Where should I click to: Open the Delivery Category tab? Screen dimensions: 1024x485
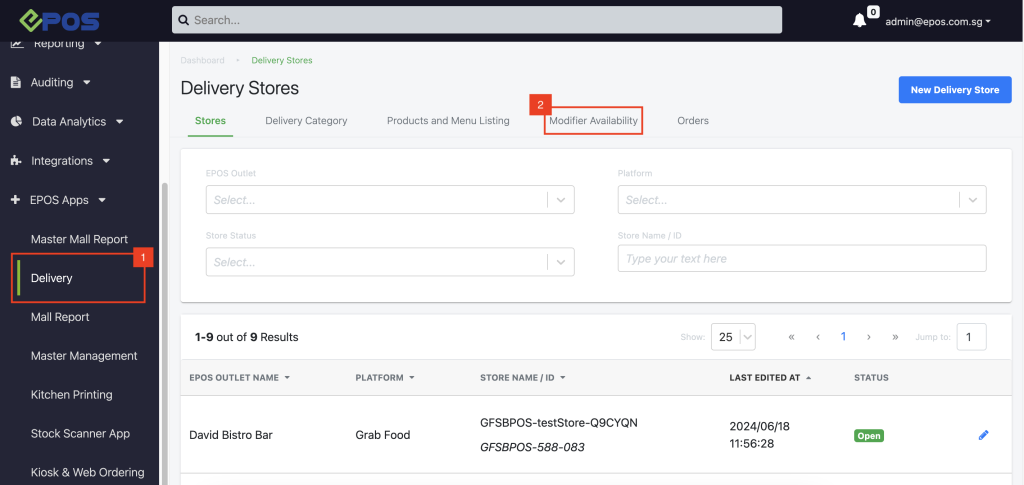[x=306, y=121]
